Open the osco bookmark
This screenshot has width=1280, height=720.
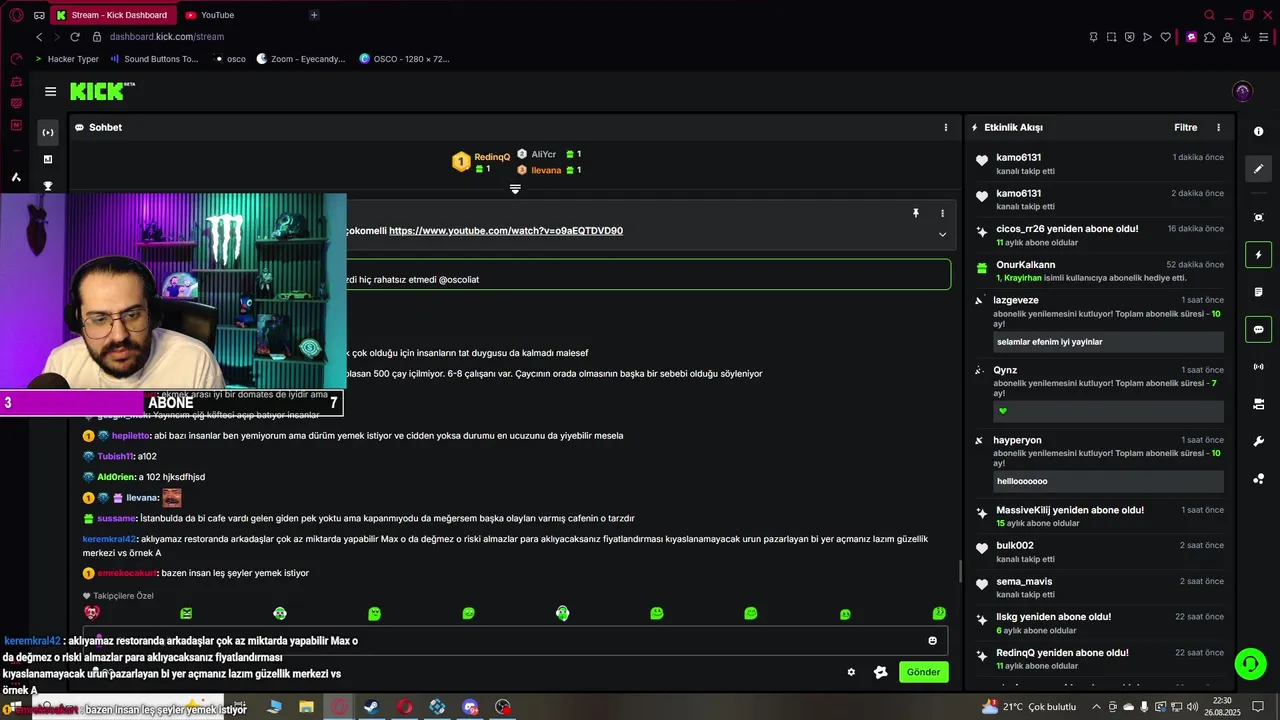coord(229,59)
